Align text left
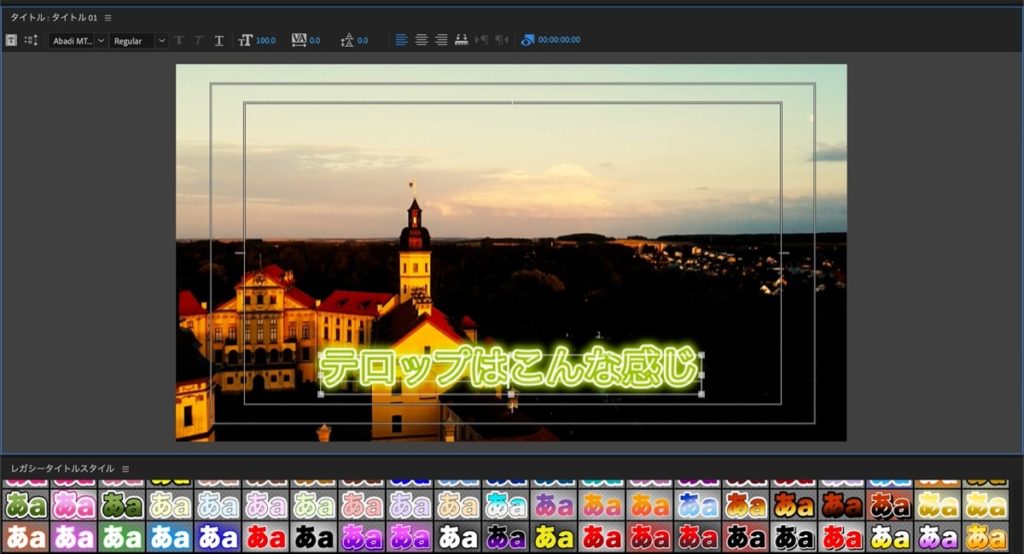This screenshot has width=1024, height=554. pyautogui.click(x=402, y=40)
